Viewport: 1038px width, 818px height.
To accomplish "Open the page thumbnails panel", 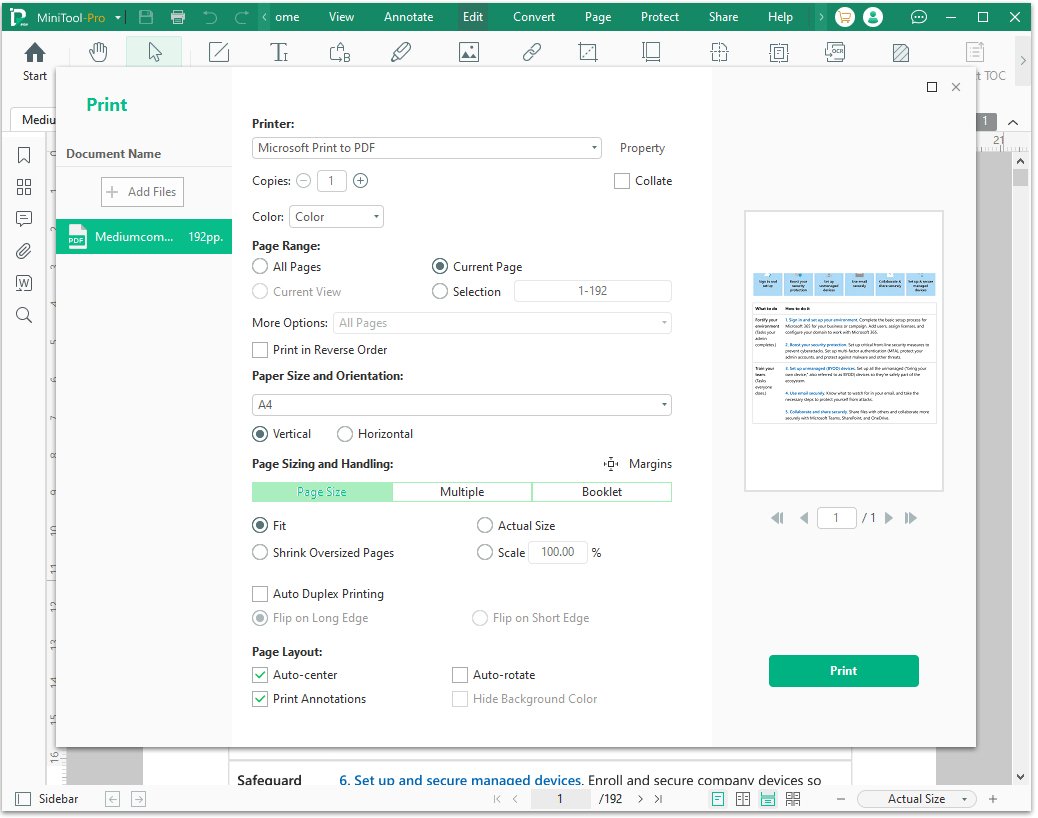I will pos(24,187).
